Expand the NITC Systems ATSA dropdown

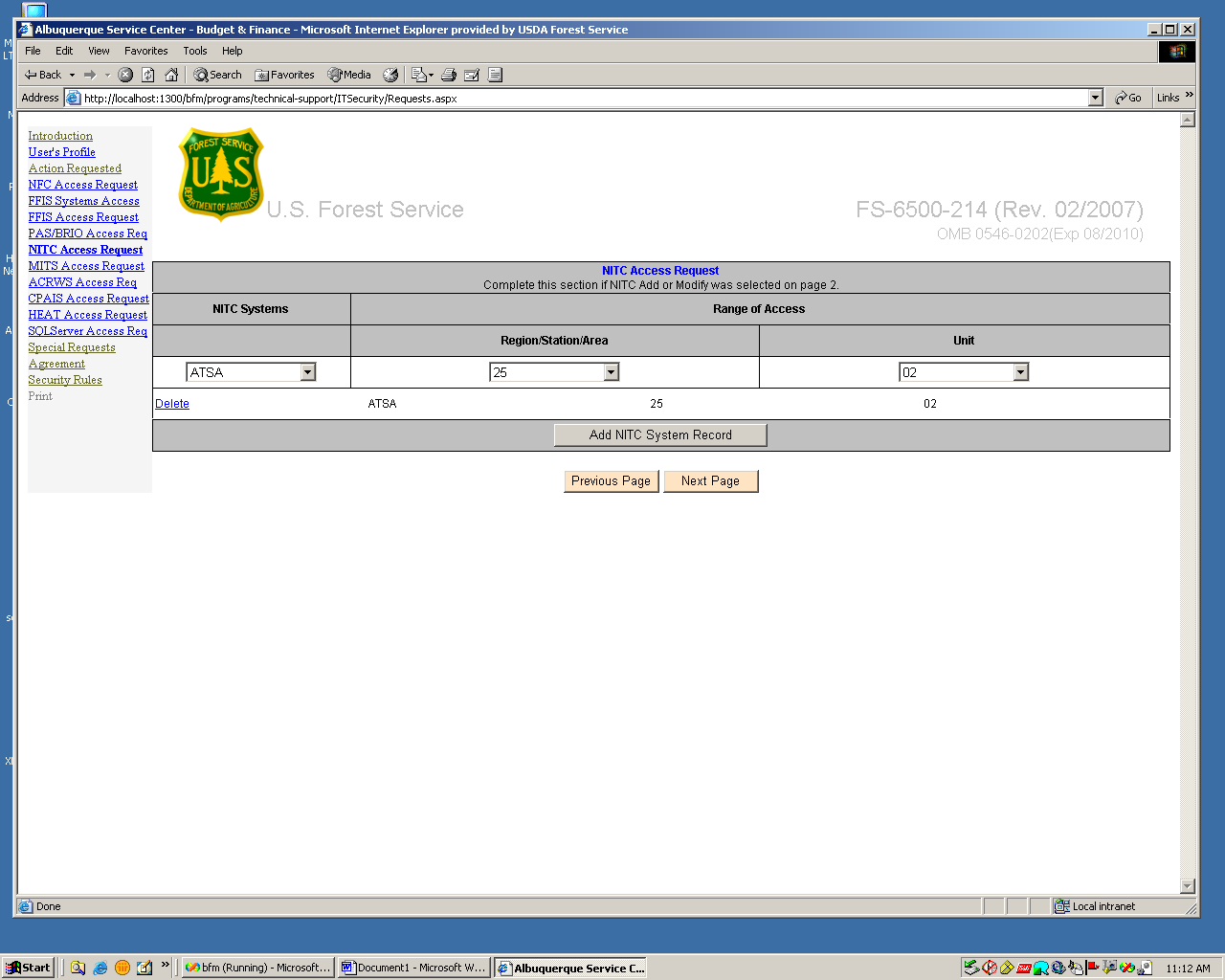click(x=308, y=372)
